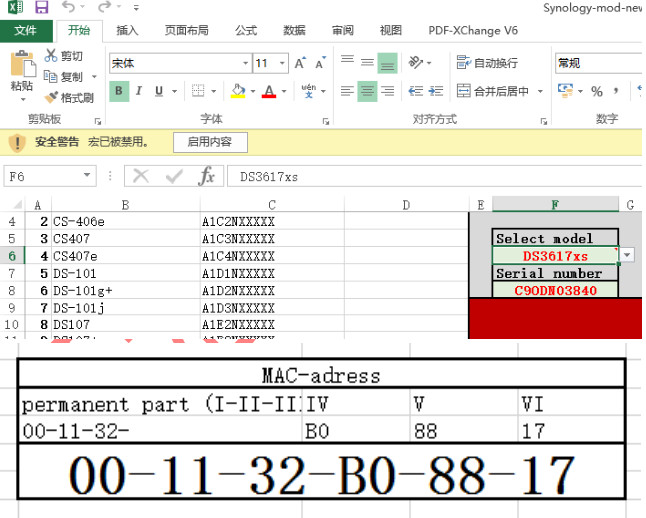Viewport: 646px width, 518px height.
Task: Apply the red font color A
Action: click(269, 91)
